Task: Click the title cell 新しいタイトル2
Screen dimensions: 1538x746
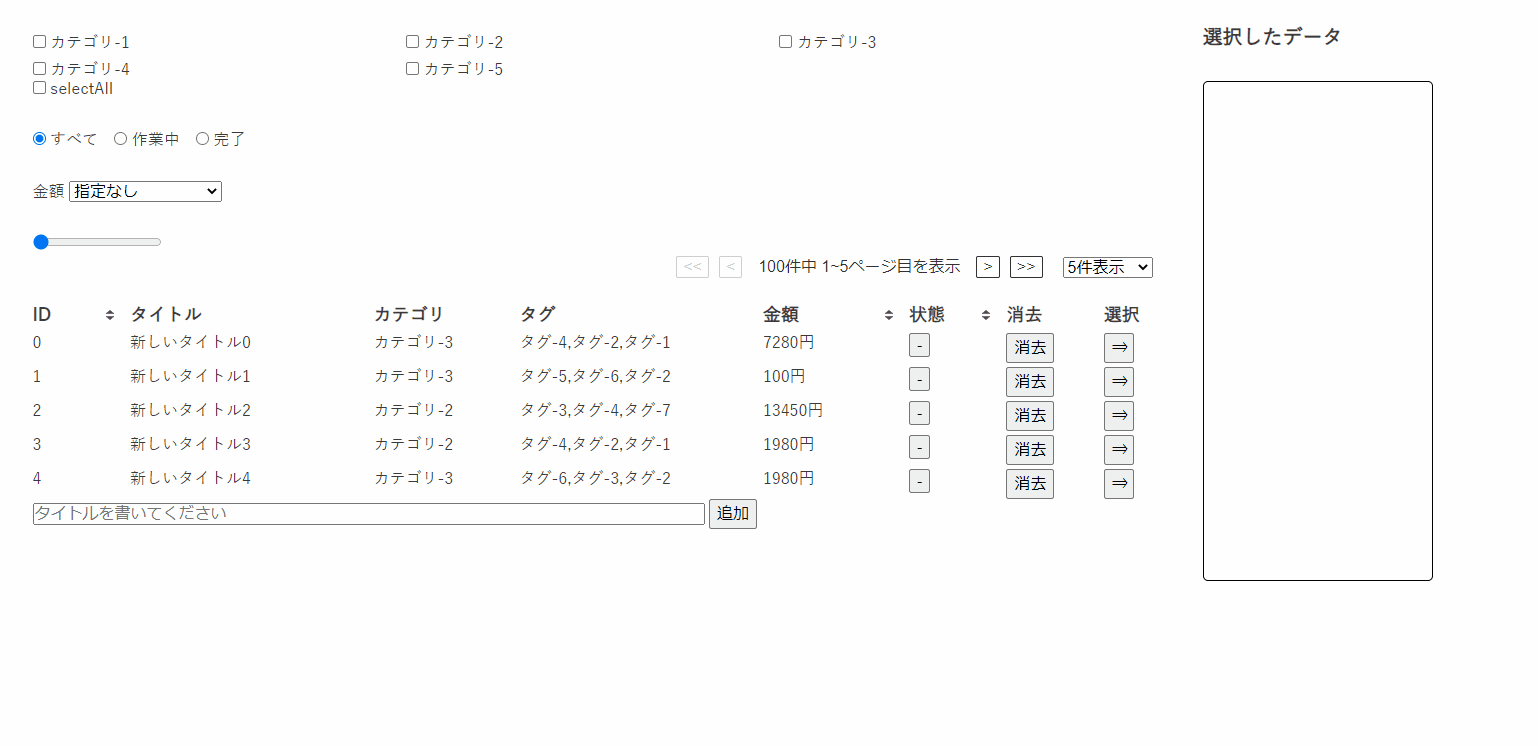Action: click(x=190, y=410)
